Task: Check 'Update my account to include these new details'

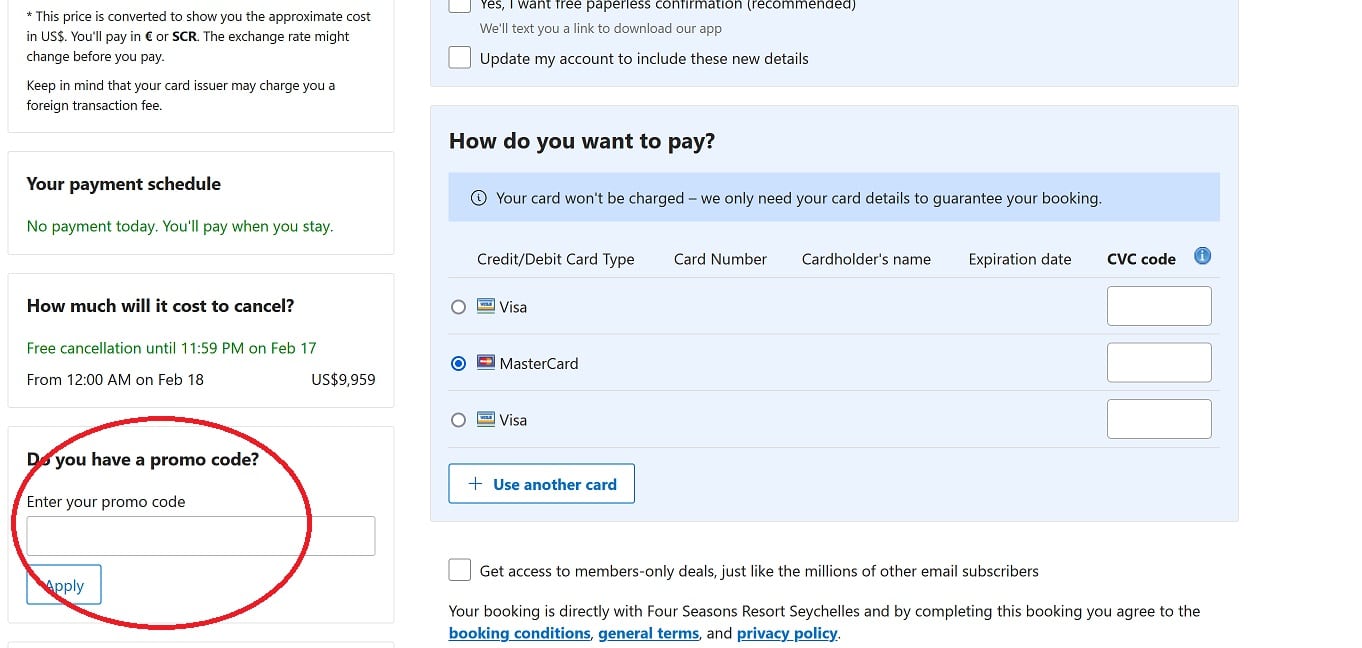Action: [x=459, y=57]
